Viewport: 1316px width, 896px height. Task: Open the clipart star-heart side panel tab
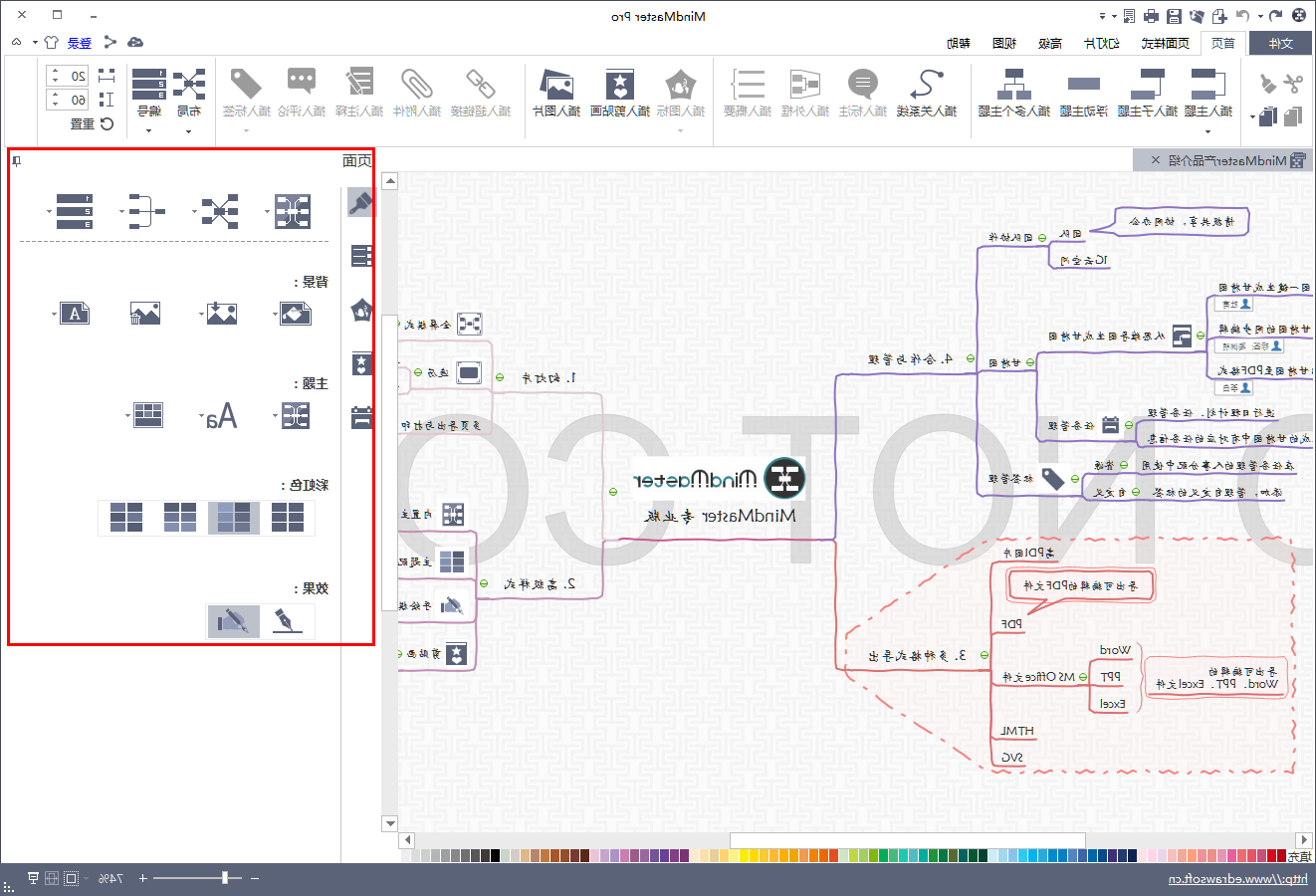pos(361,363)
